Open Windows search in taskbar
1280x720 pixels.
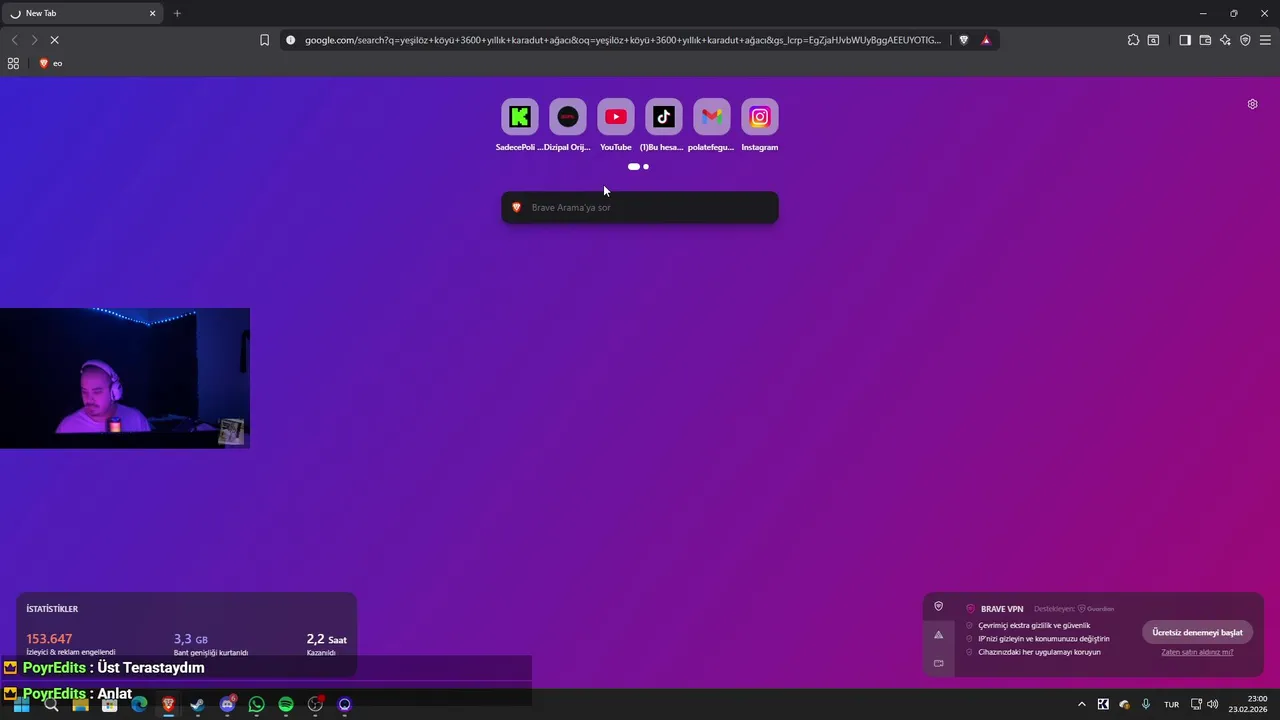[51, 704]
